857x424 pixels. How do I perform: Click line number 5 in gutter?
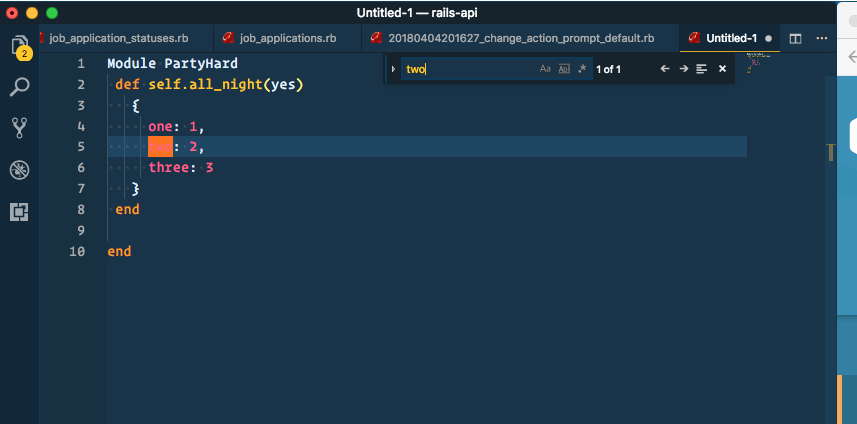[81, 147]
